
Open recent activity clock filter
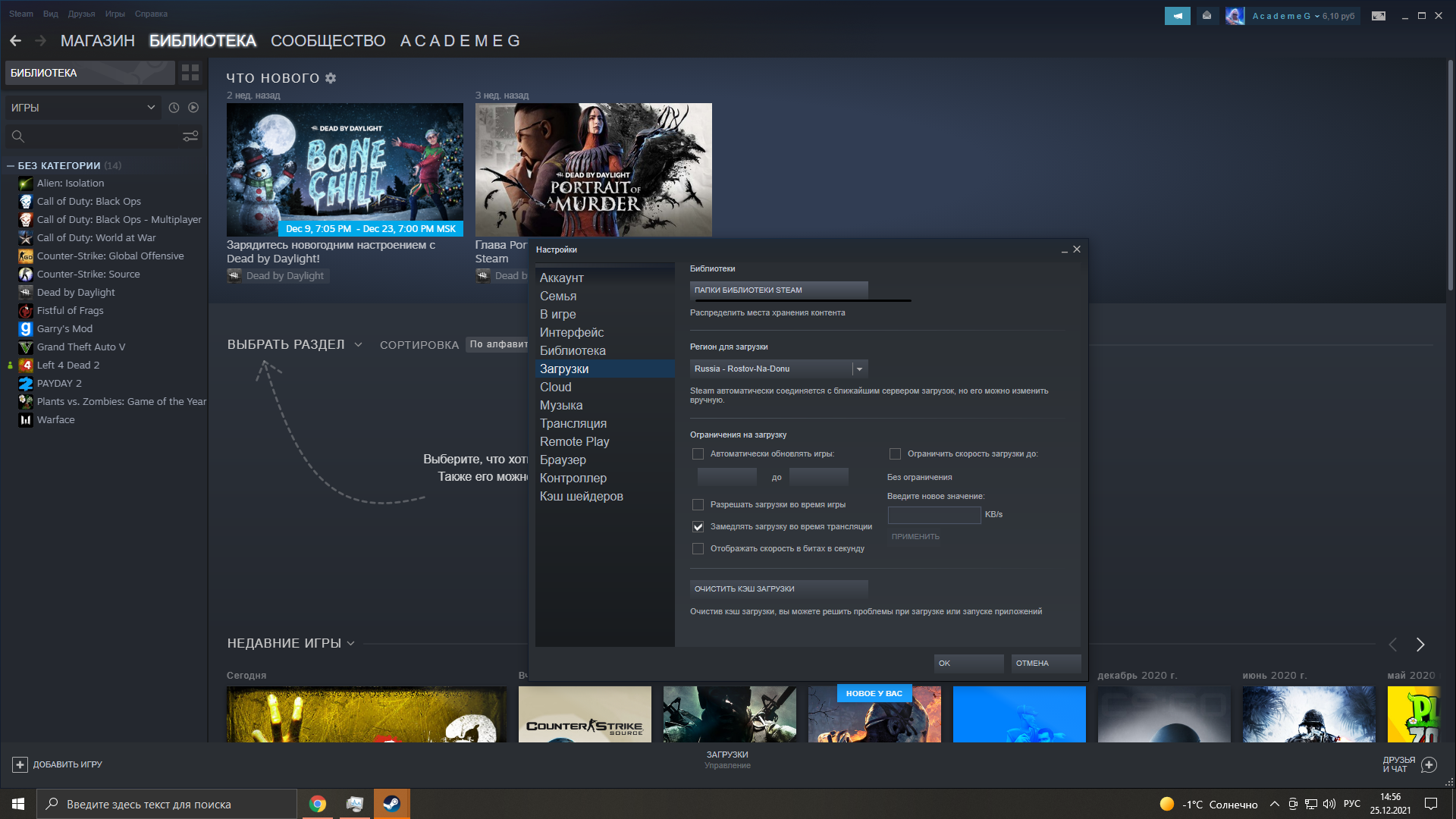pos(174,108)
